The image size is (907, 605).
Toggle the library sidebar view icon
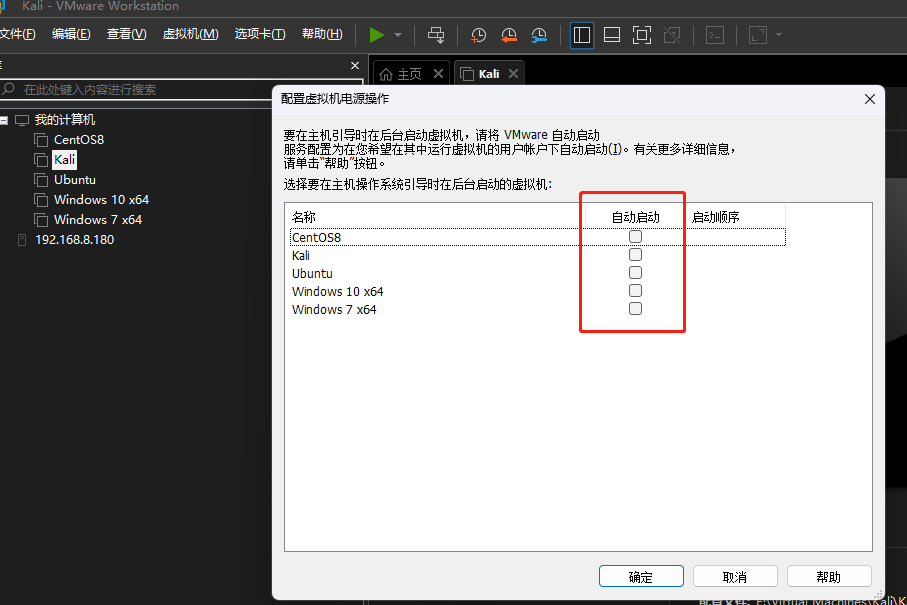[x=582, y=35]
